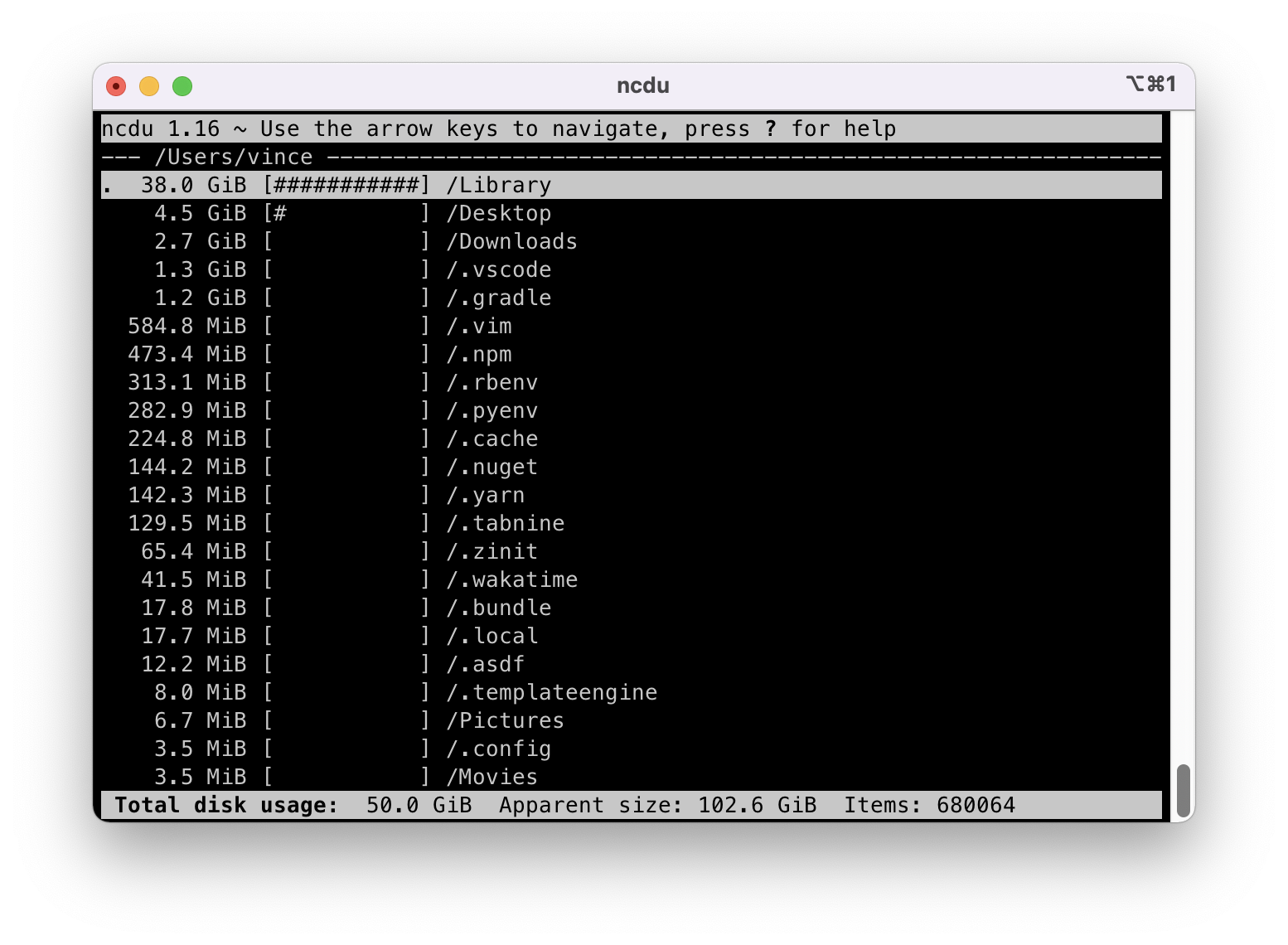Viewport: 1288px width, 945px height.
Task: Select the /.asdf entry
Action: click(x=632, y=664)
